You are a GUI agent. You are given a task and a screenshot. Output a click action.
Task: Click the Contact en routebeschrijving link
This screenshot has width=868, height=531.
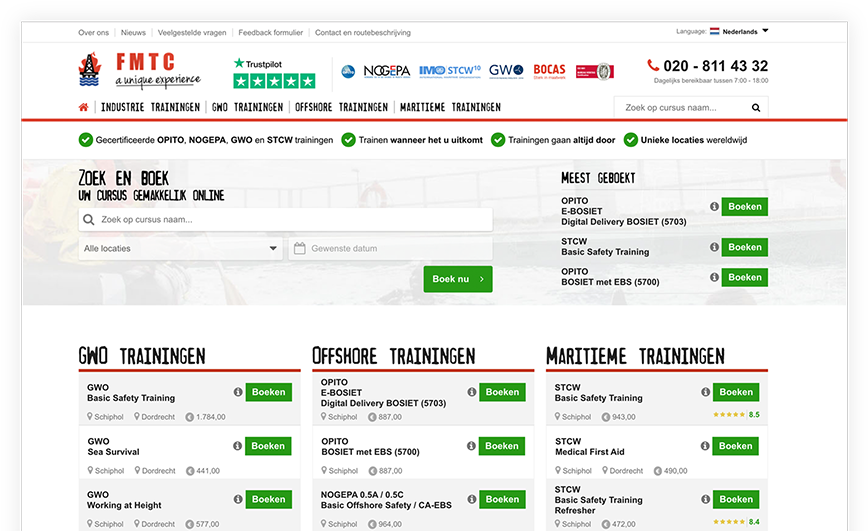point(362,33)
